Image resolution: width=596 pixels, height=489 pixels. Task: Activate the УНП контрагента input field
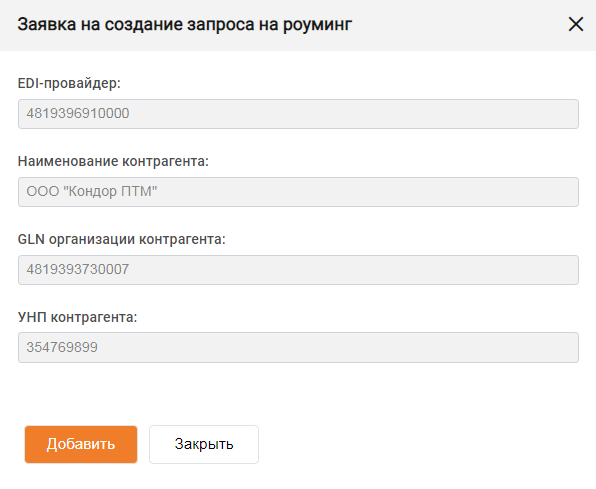(298, 347)
